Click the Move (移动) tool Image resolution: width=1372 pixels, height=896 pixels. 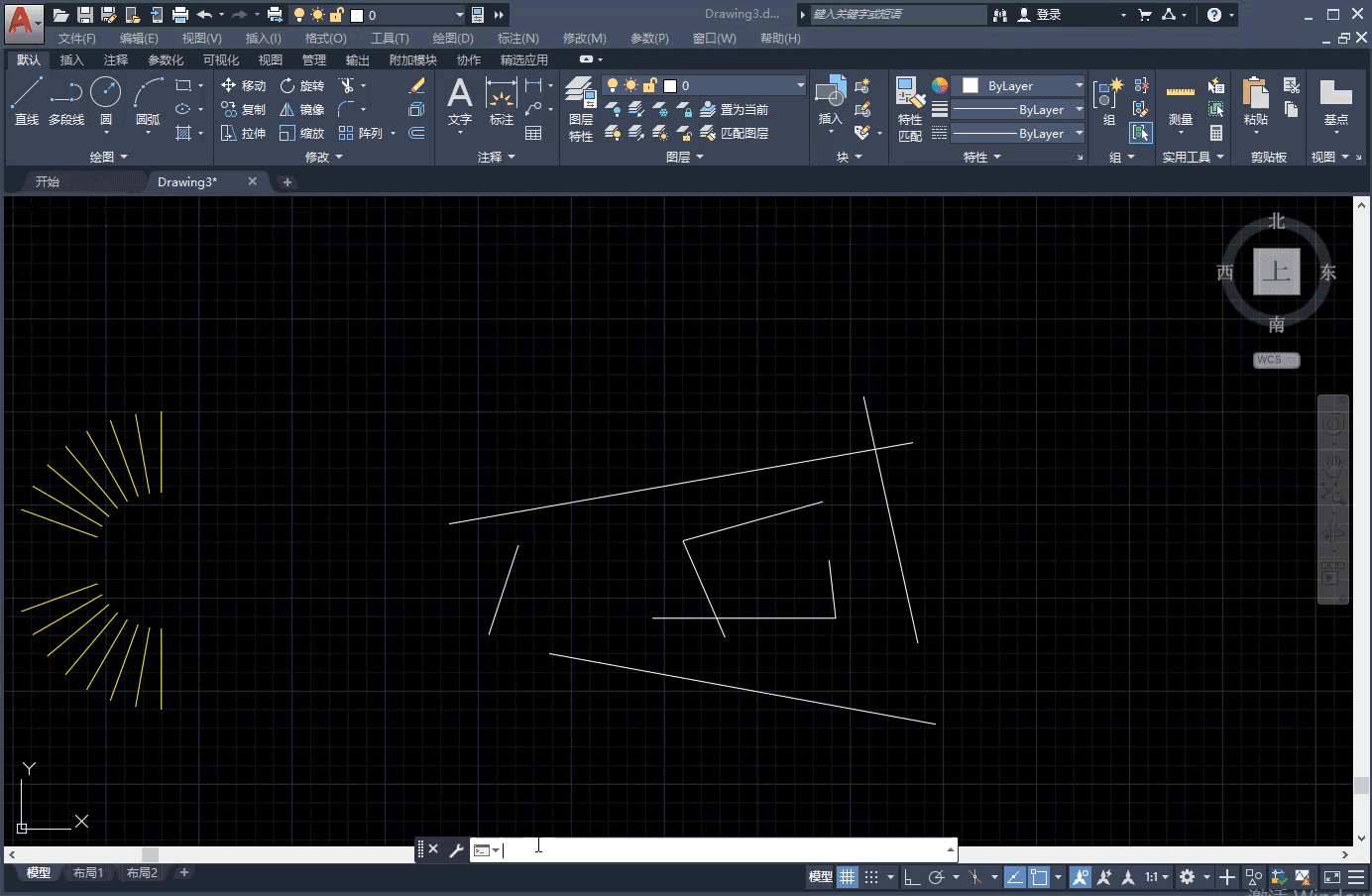243,85
